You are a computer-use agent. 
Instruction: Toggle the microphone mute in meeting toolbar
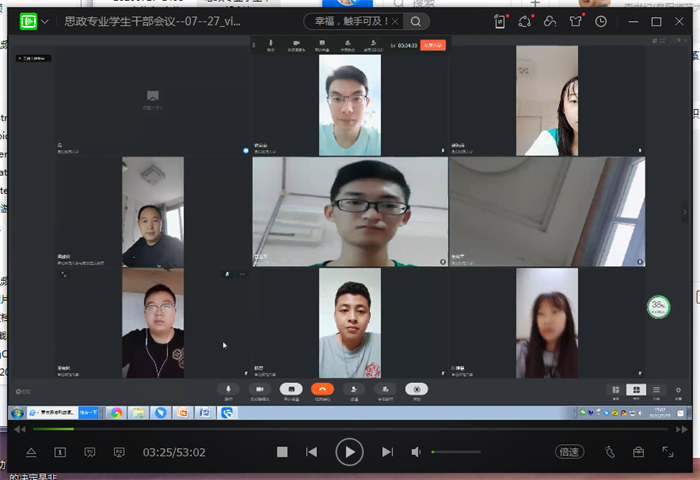pyautogui.click(x=229, y=389)
